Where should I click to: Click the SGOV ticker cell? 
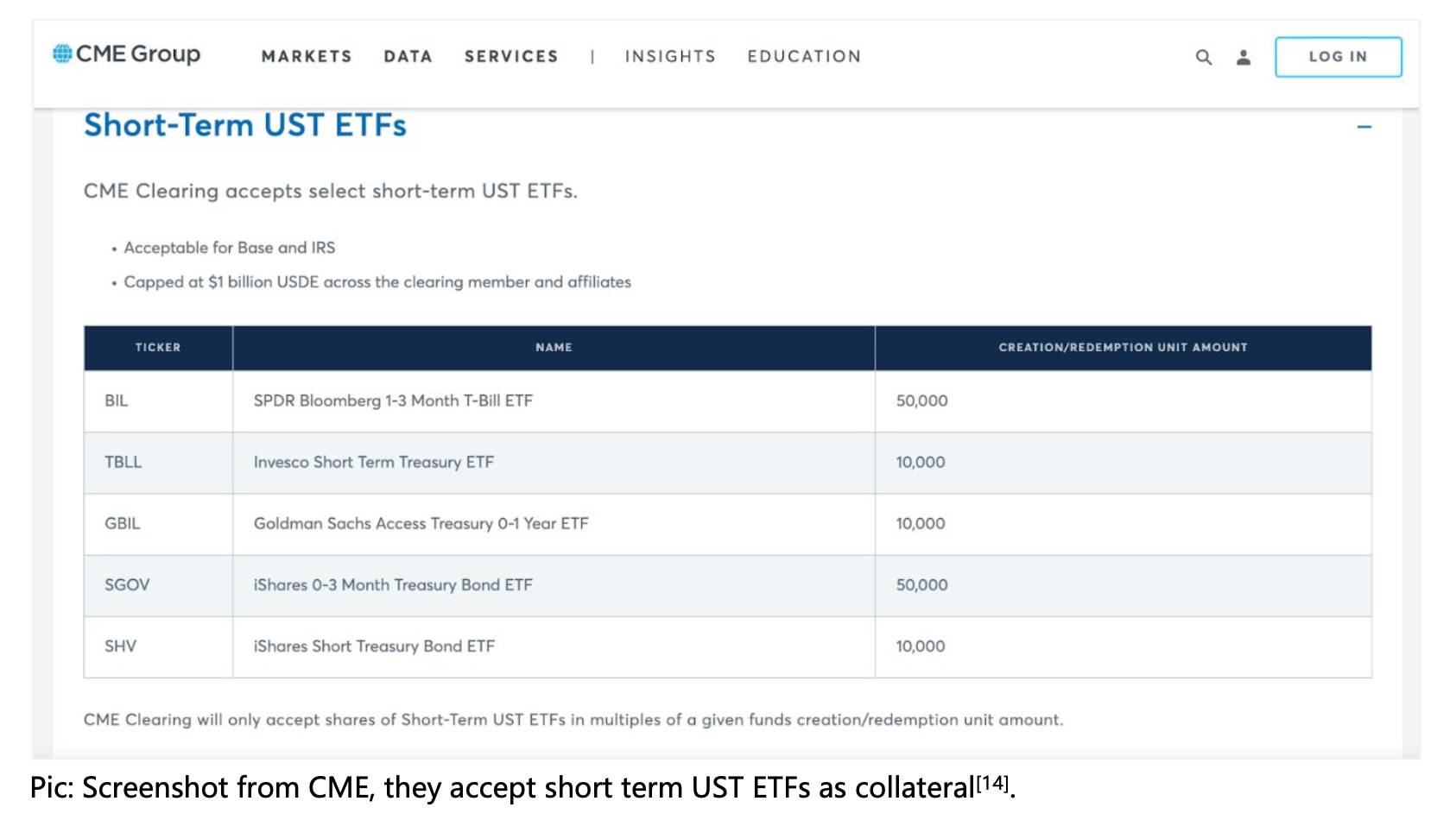click(x=158, y=585)
